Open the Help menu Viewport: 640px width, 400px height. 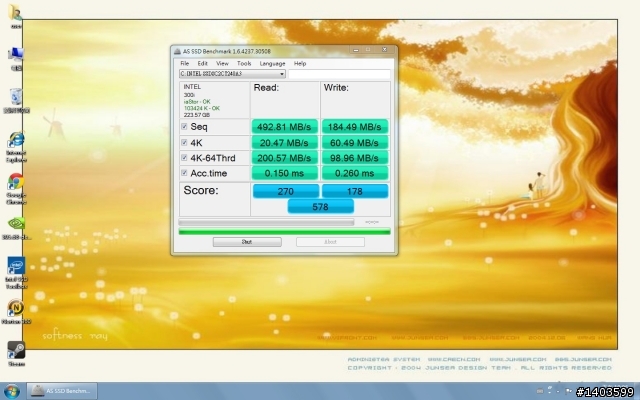pyautogui.click(x=300, y=64)
